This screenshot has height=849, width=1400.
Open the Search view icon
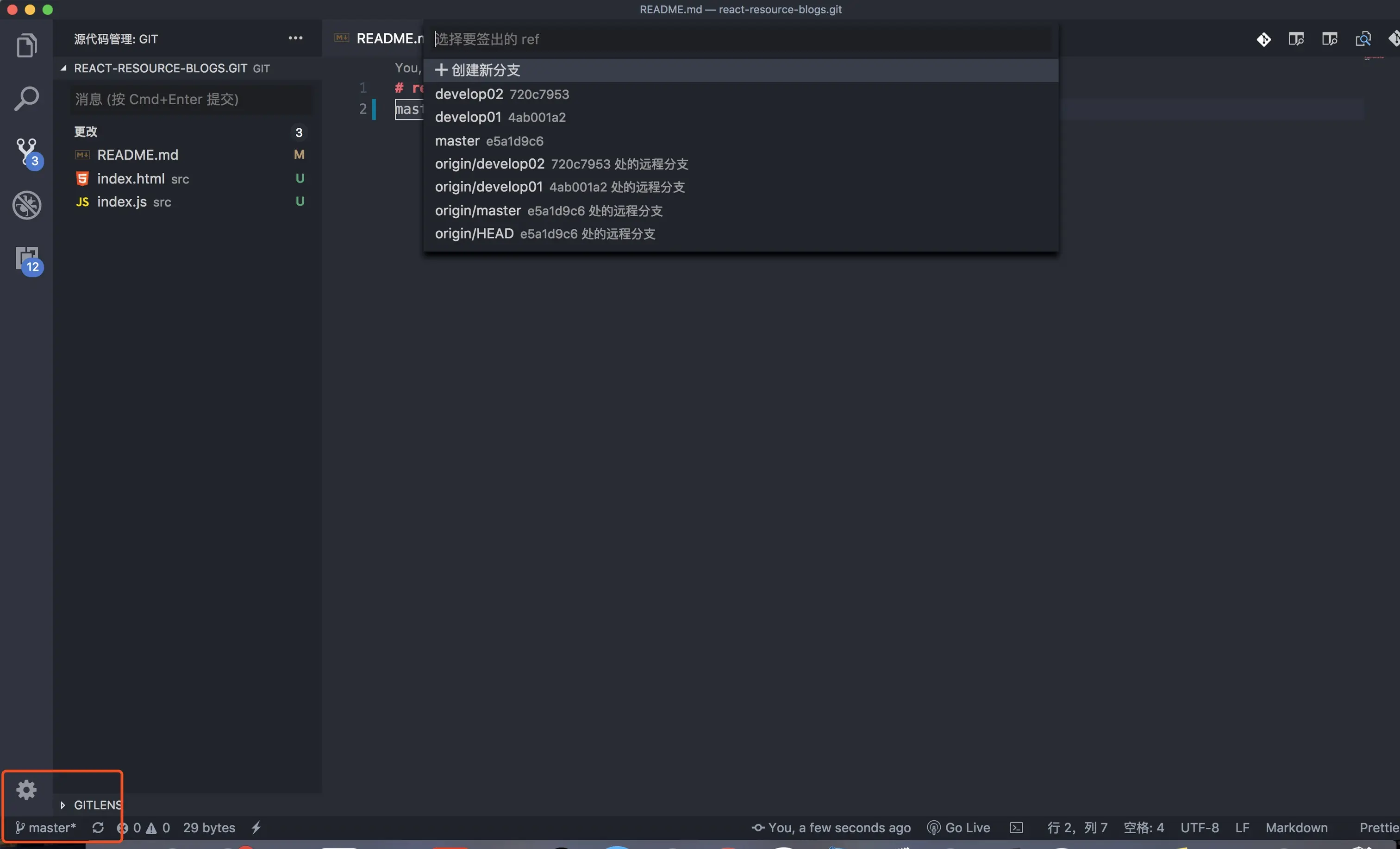pyautogui.click(x=26, y=98)
